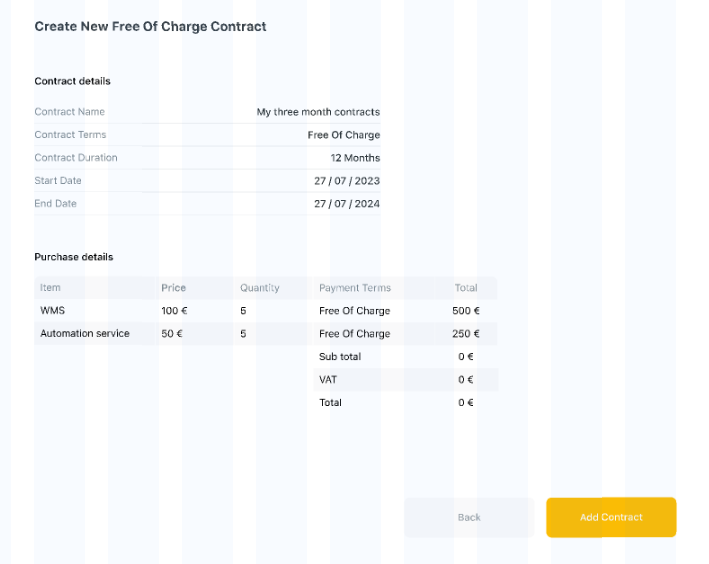Select the WMS item row
Image resolution: width=709 pixels, height=564 pixels.
coord(52,311)
